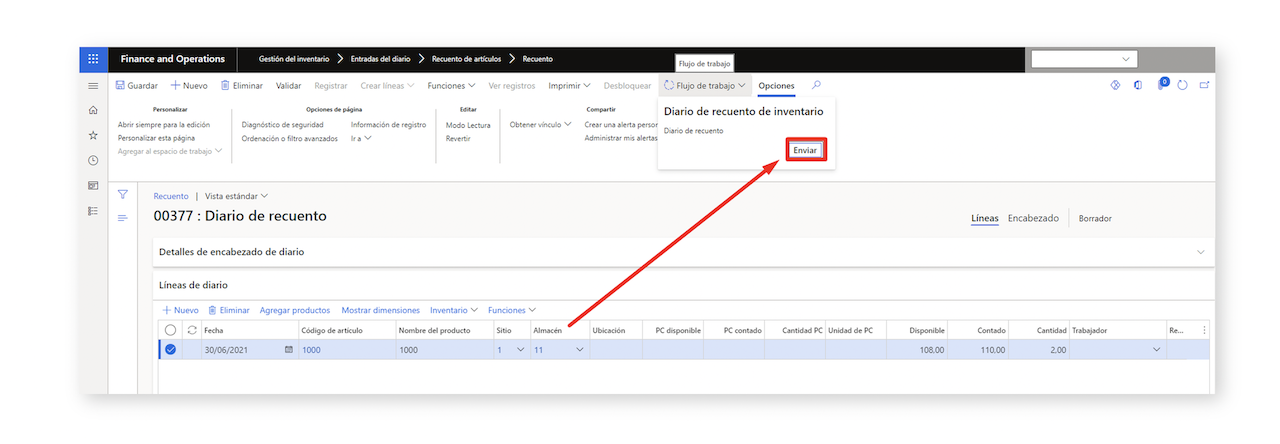
Task: Open related information lines icon below filter
Action: coord(123,218)
